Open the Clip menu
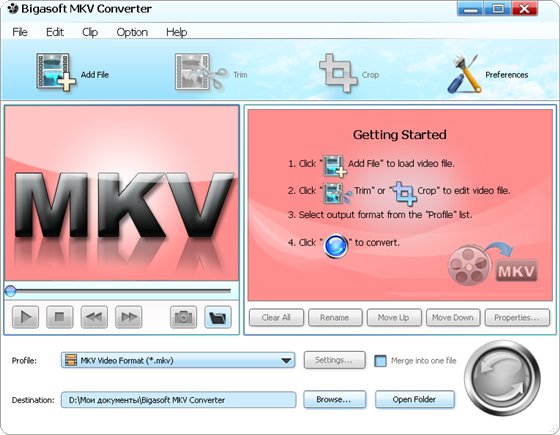 coord(90,32)
